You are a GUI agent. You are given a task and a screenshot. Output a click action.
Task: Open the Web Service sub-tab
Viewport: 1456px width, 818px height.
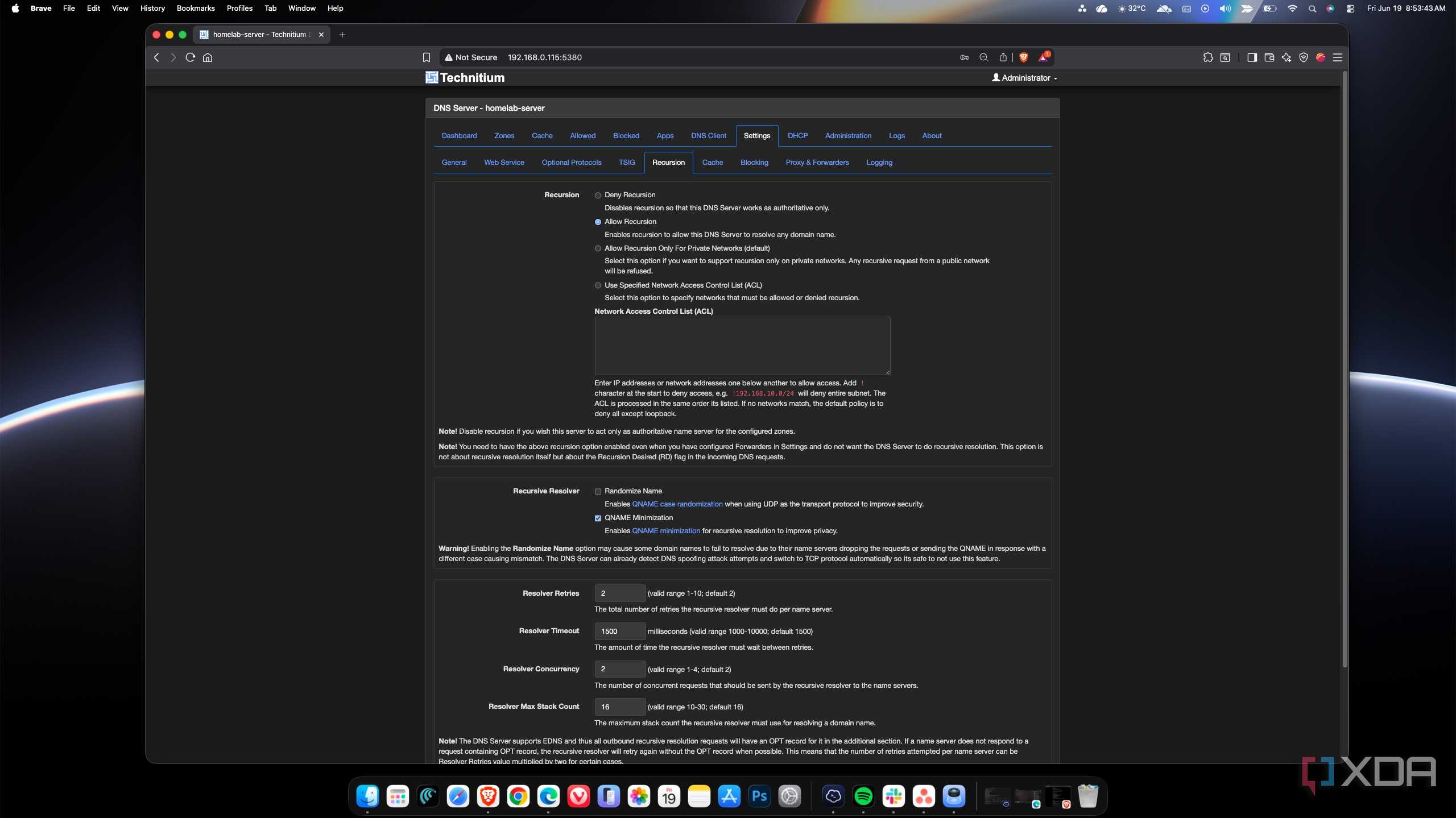(x=504, y=163)
